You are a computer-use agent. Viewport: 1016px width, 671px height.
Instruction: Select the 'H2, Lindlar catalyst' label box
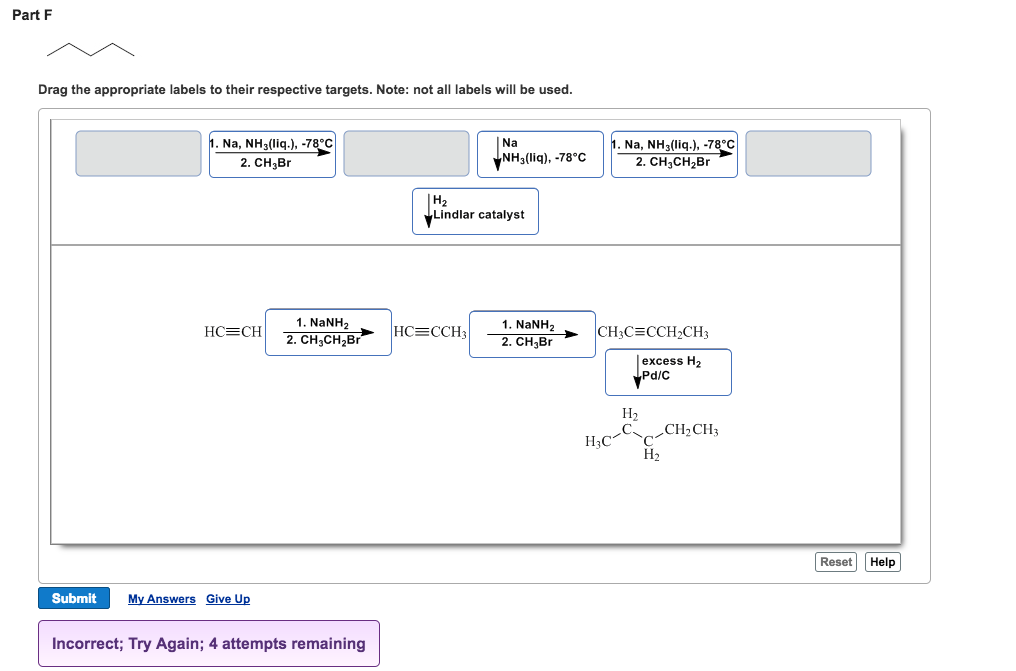pos(475,210)
